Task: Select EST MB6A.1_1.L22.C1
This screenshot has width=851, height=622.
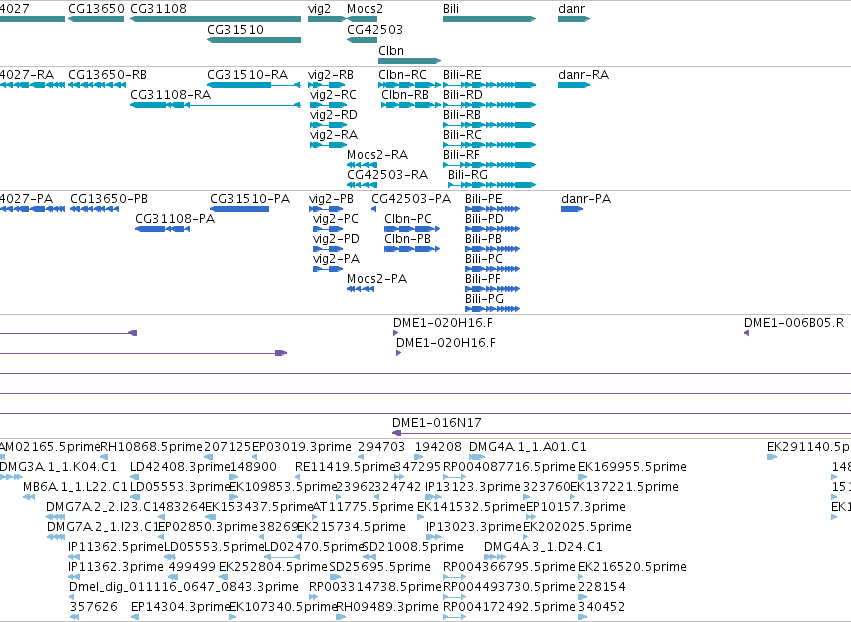Action: click(29, 497)
